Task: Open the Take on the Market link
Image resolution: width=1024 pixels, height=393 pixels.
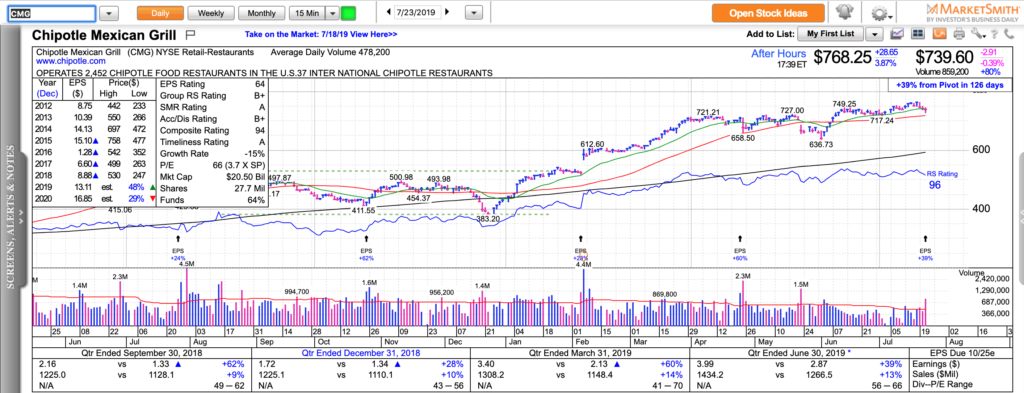Action: tap(321, 35)
